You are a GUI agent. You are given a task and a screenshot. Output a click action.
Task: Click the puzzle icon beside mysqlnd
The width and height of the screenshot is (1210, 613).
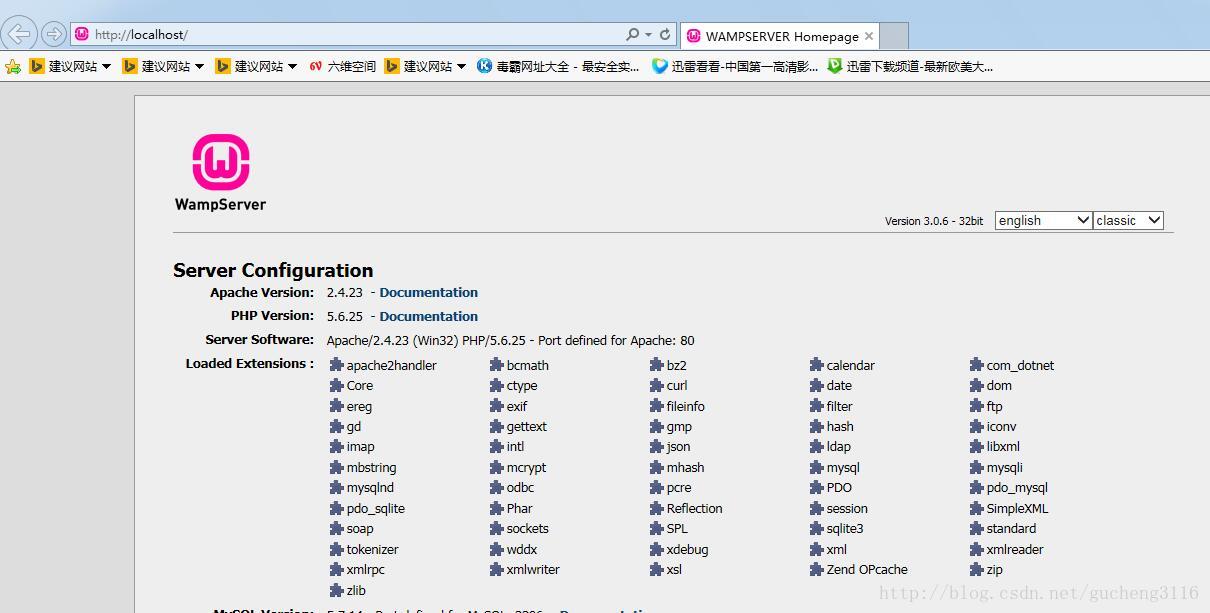click(337, 487)
